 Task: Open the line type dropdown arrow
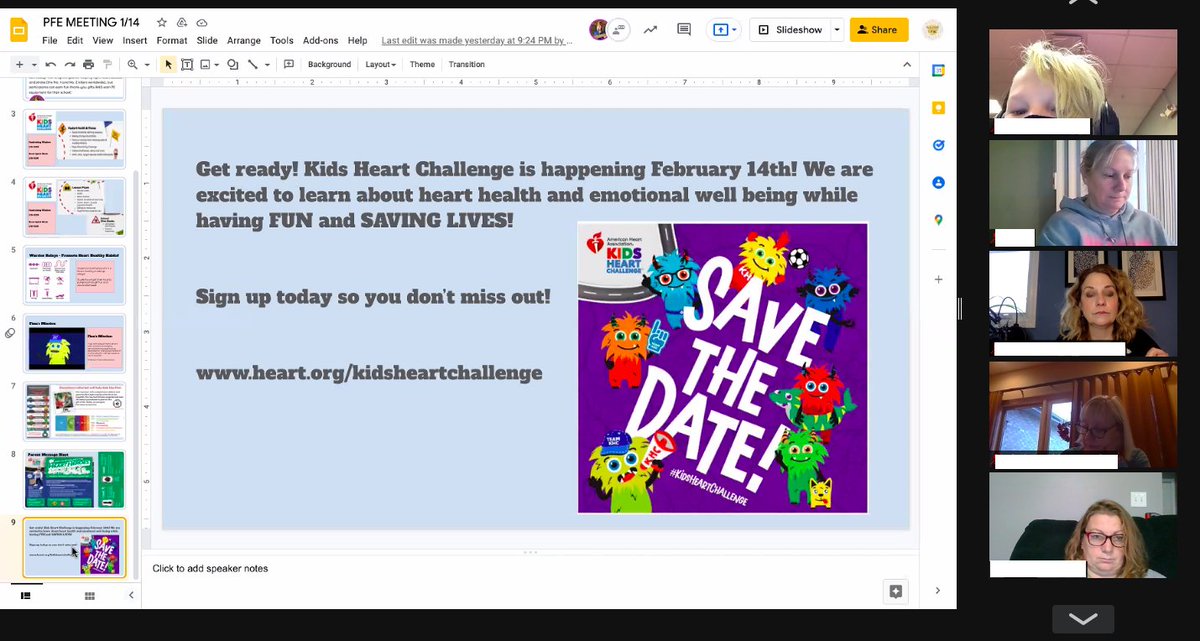pos(266,65)
